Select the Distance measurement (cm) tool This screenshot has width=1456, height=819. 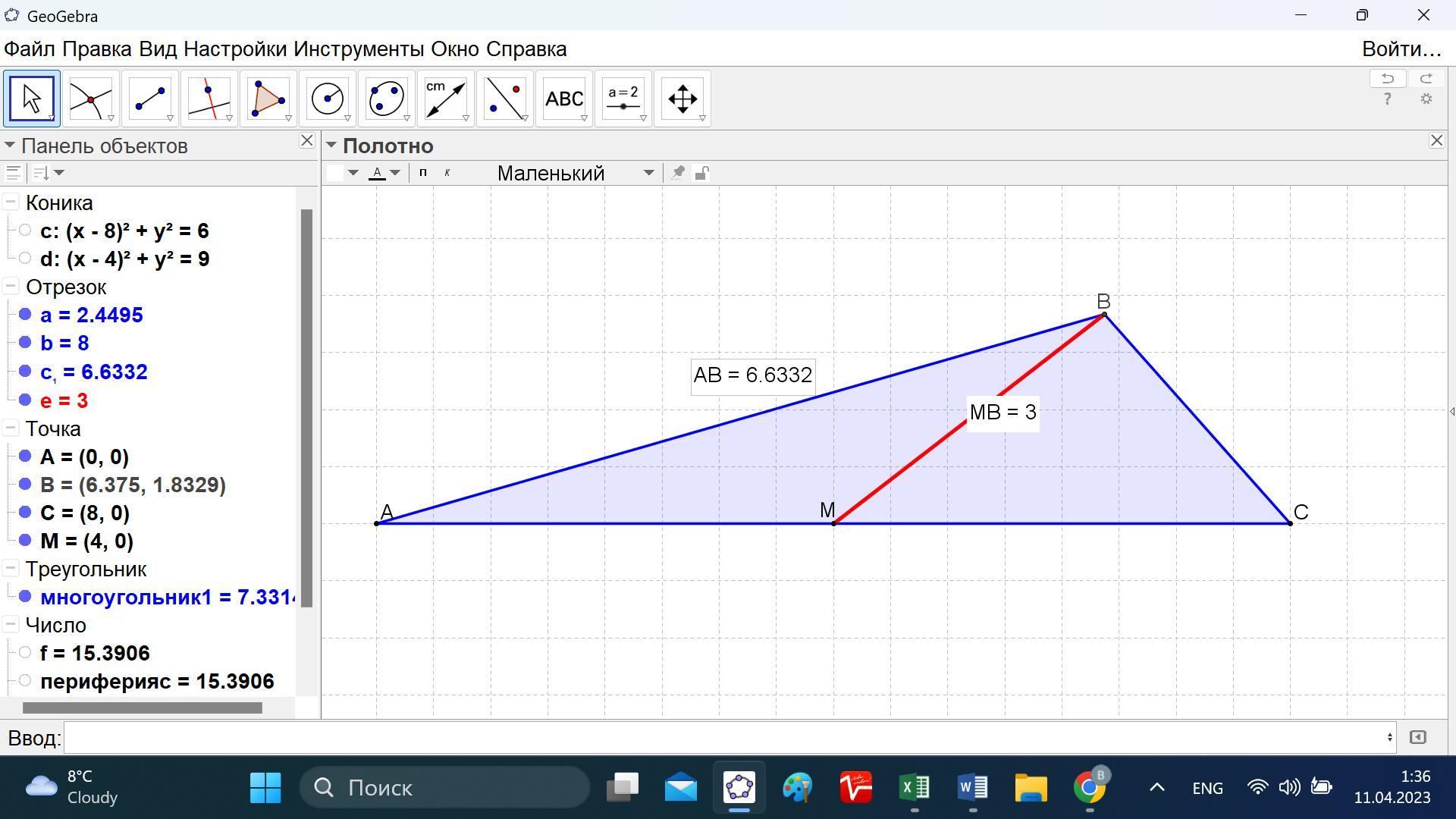click(445, 99)
